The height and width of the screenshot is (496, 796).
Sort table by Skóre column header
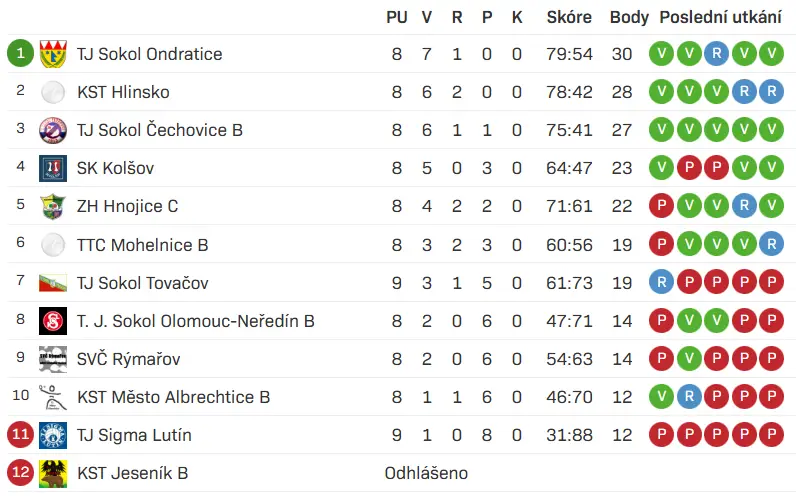point(569,17)
